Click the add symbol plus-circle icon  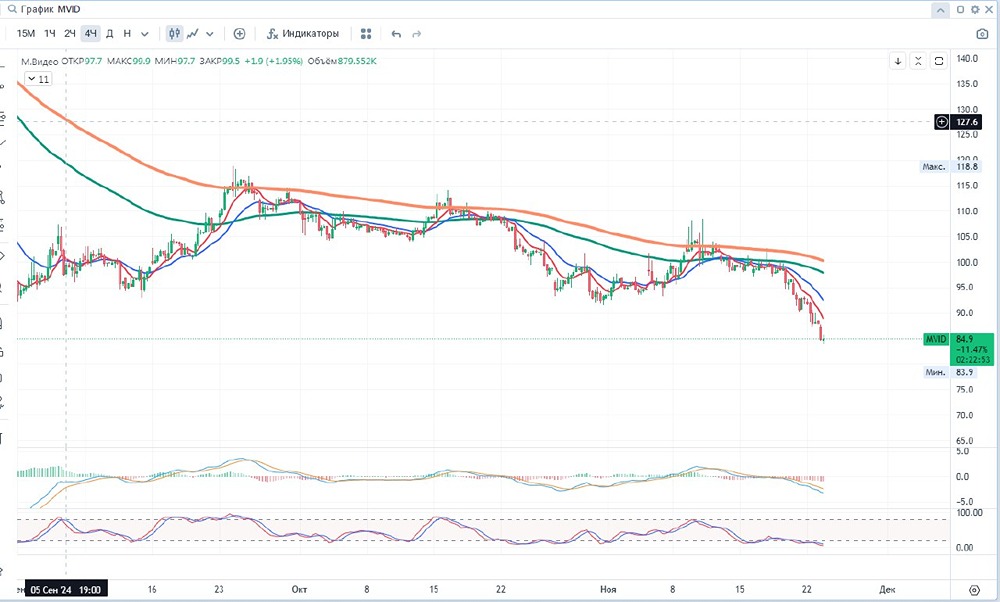[x=240, y=34]
